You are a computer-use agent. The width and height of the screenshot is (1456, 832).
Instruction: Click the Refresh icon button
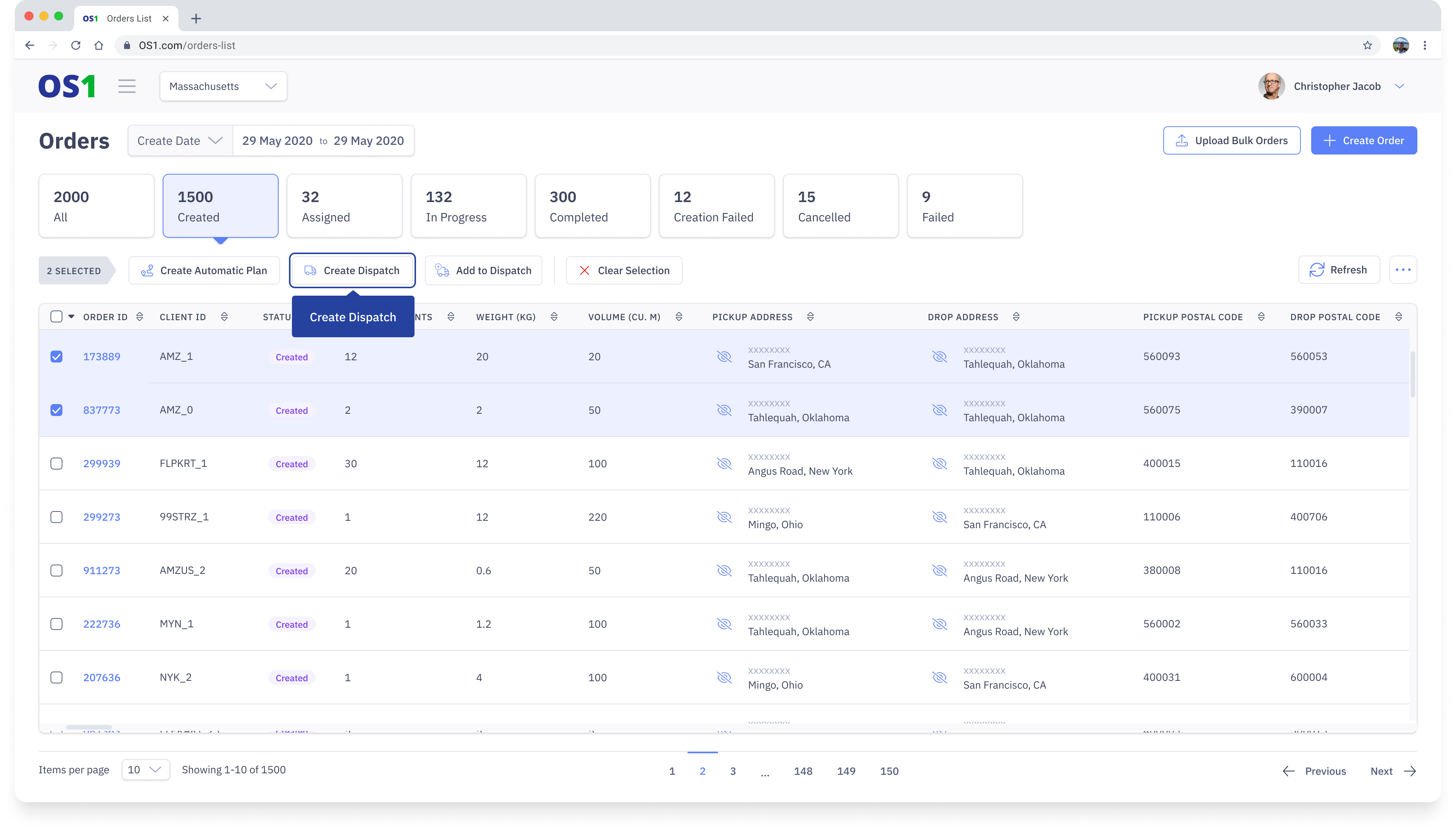[x=1338, y=270]
